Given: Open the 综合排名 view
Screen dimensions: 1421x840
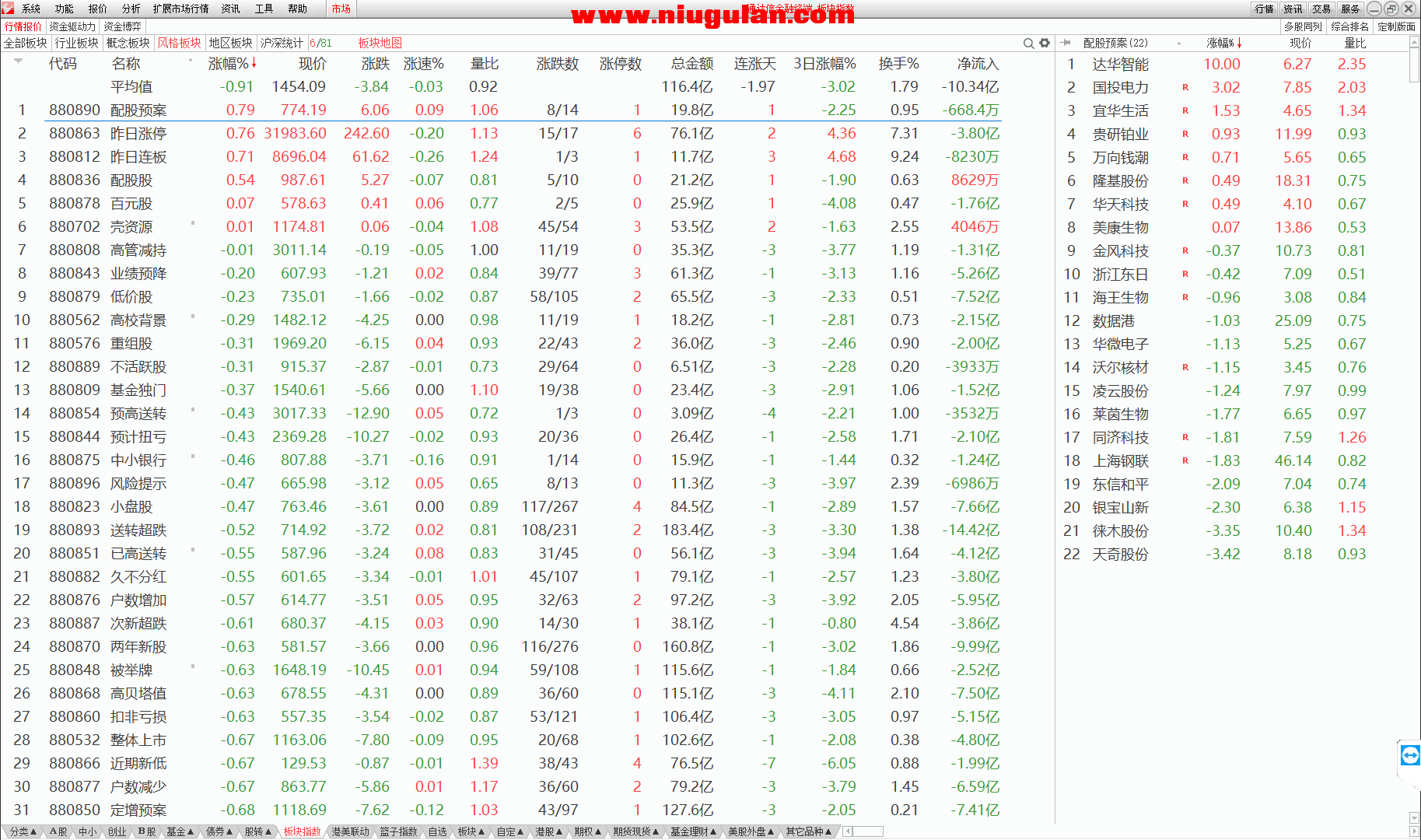Looking at the screenshot, I should [x=1349, y=26].
